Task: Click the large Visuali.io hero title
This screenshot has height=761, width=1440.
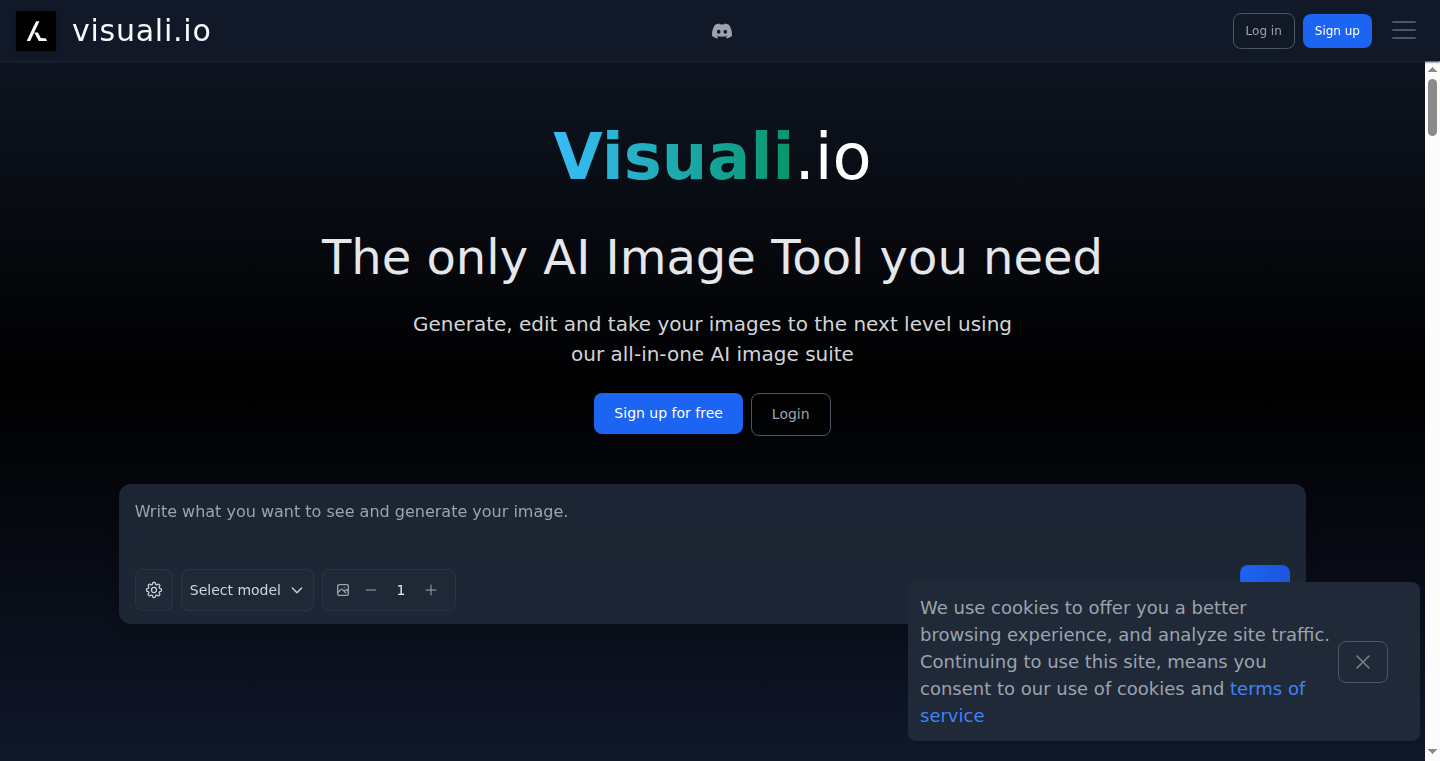Action: [712, 157]
